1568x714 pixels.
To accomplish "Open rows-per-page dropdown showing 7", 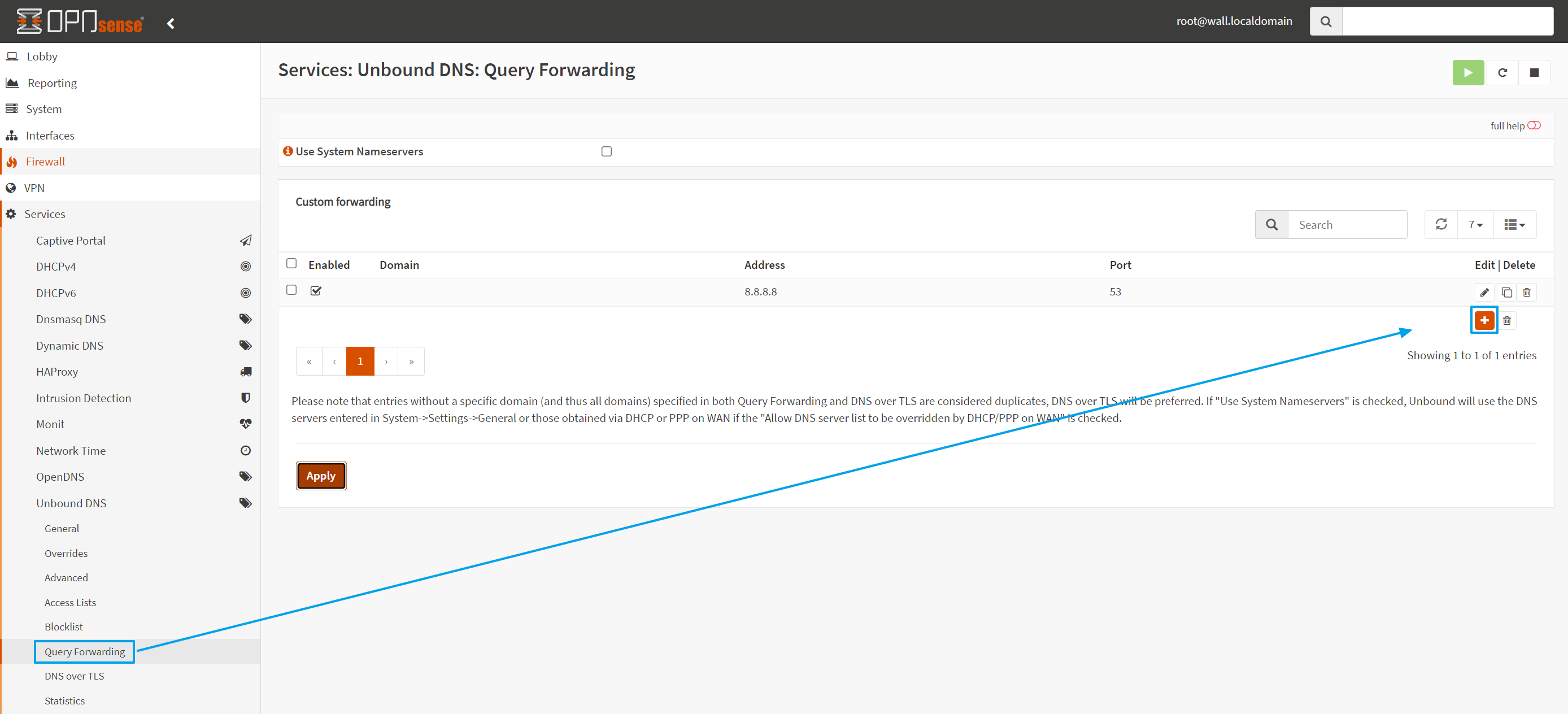I will click(x=1475, y=225).
